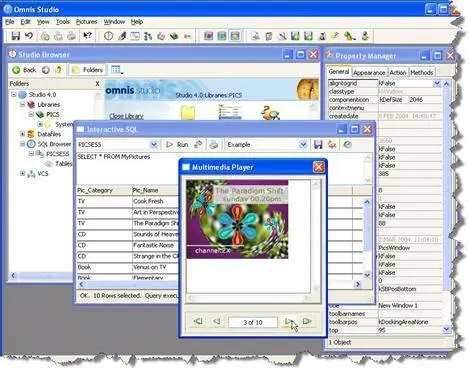
Task: Click the Save icon in the main toolbar
Action: pos(15,36)
